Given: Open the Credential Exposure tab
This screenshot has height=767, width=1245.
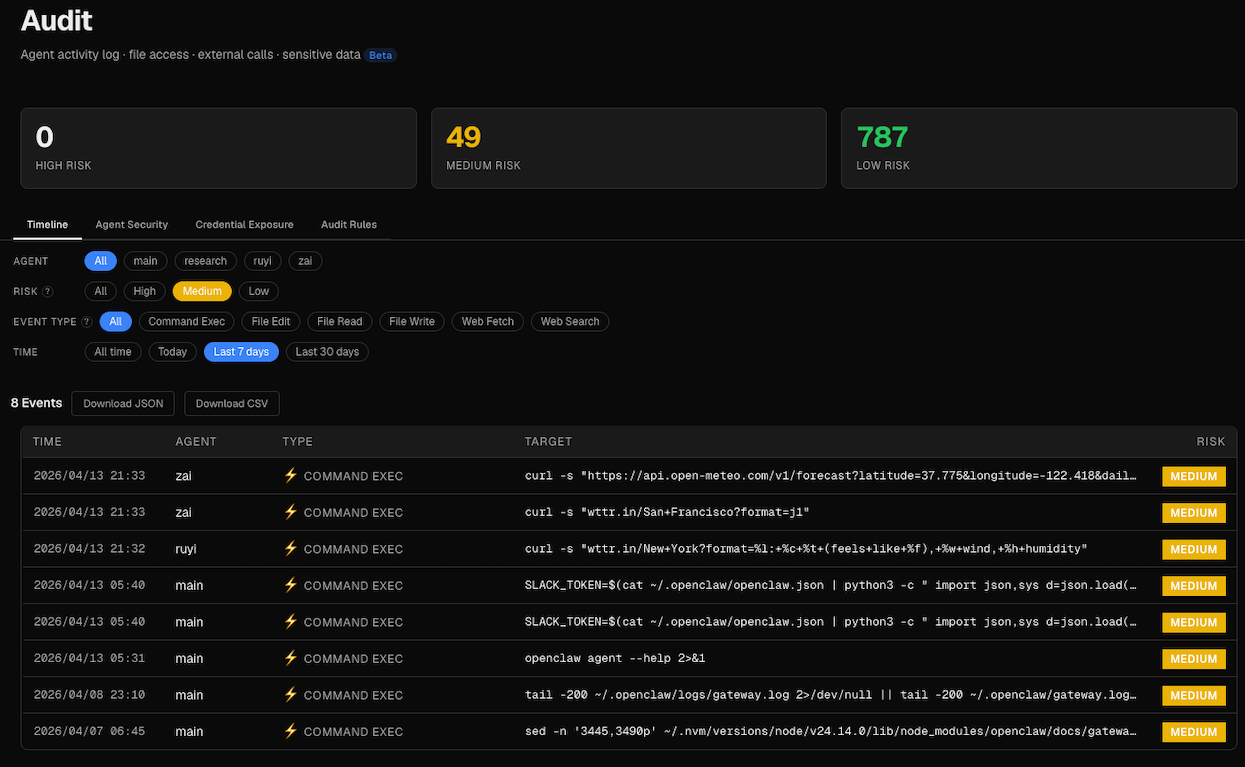Looking at the screenshot, I should click(x=245, y=225).
